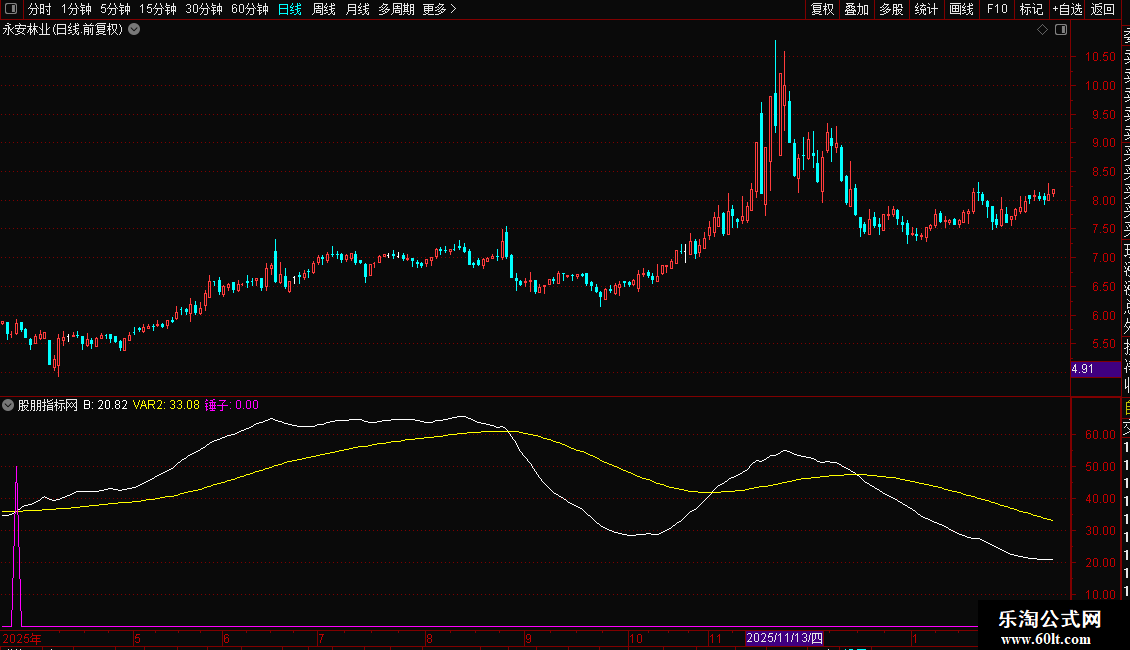1130x650 pixels.
Task: Switch to 月线 monthly chart
Action: pos(357,9)
